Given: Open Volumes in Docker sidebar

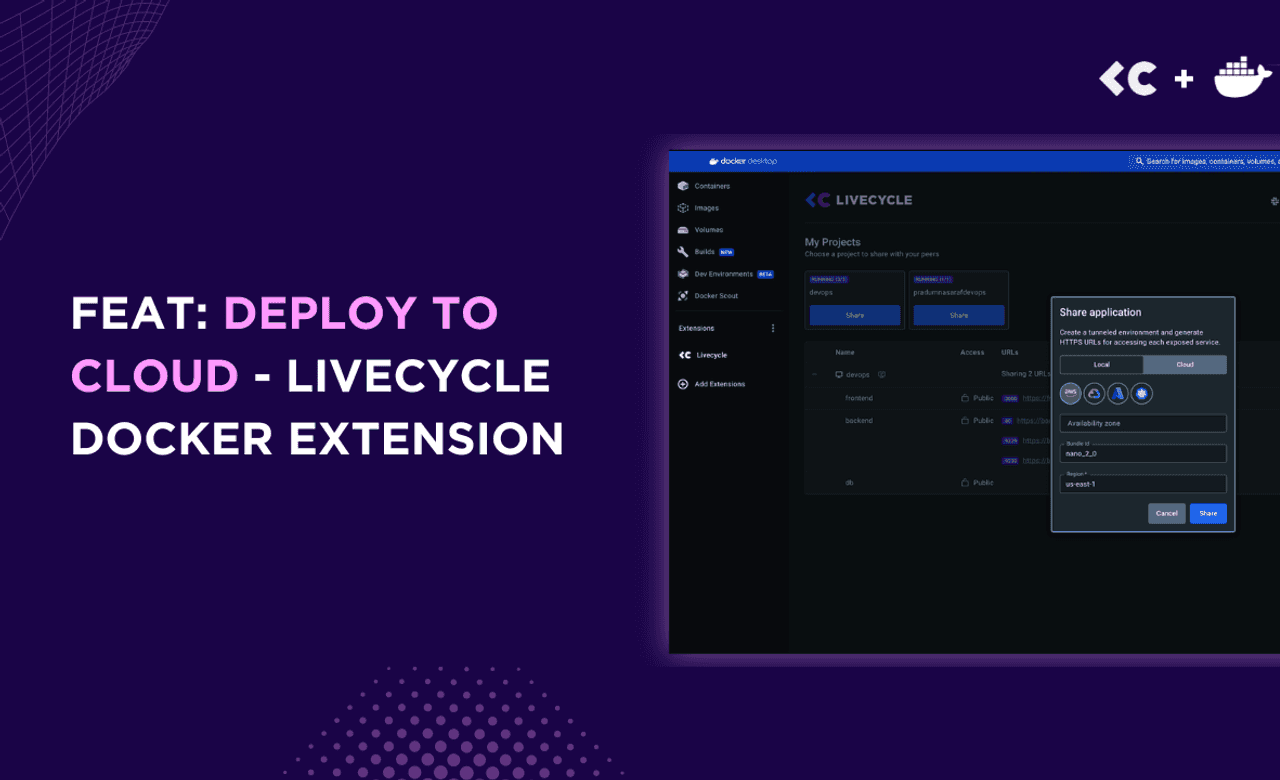Looking at the screenshot, I should [x=700, y=230].
